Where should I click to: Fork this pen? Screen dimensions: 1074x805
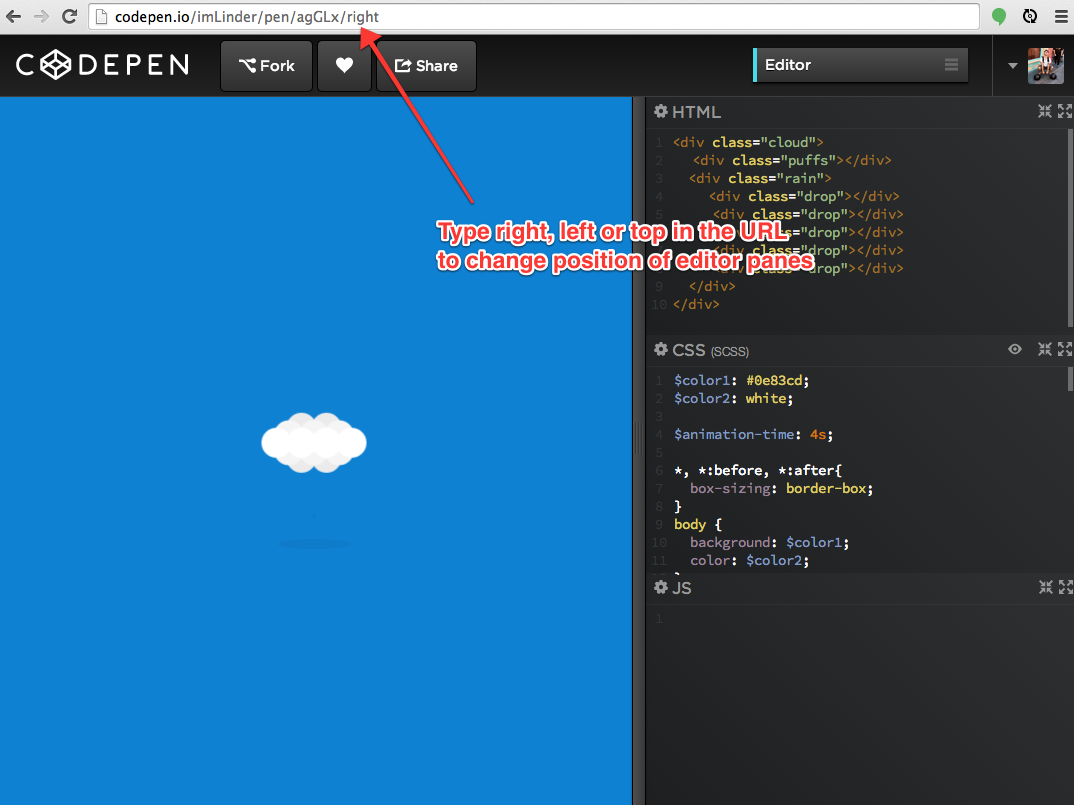click(x=266, y=65)
